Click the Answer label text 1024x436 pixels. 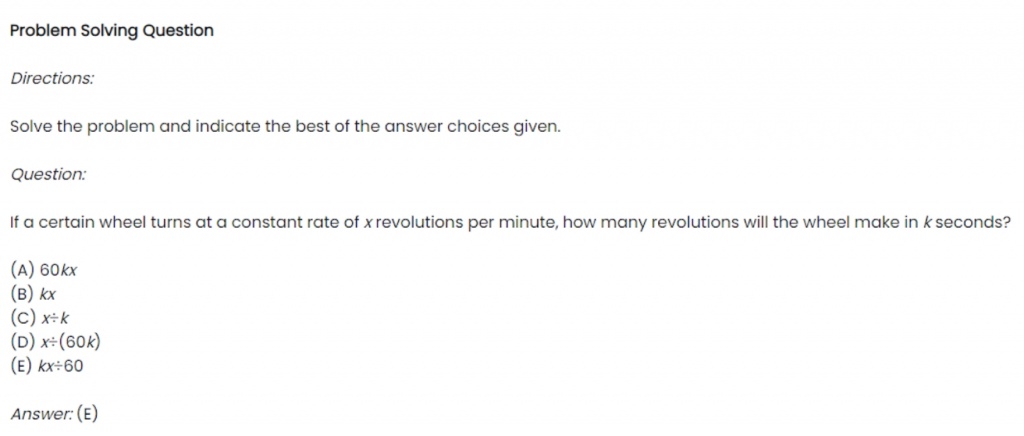42,414
